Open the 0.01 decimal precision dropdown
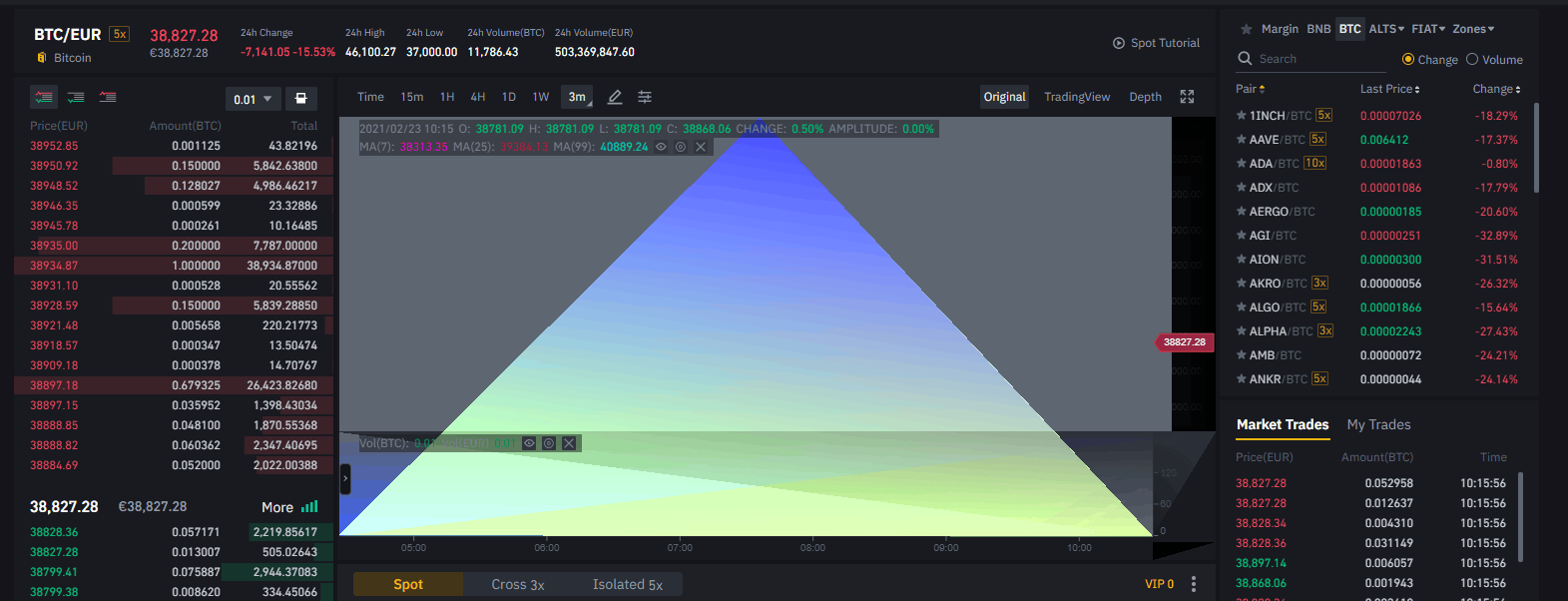 click(254, 99)
